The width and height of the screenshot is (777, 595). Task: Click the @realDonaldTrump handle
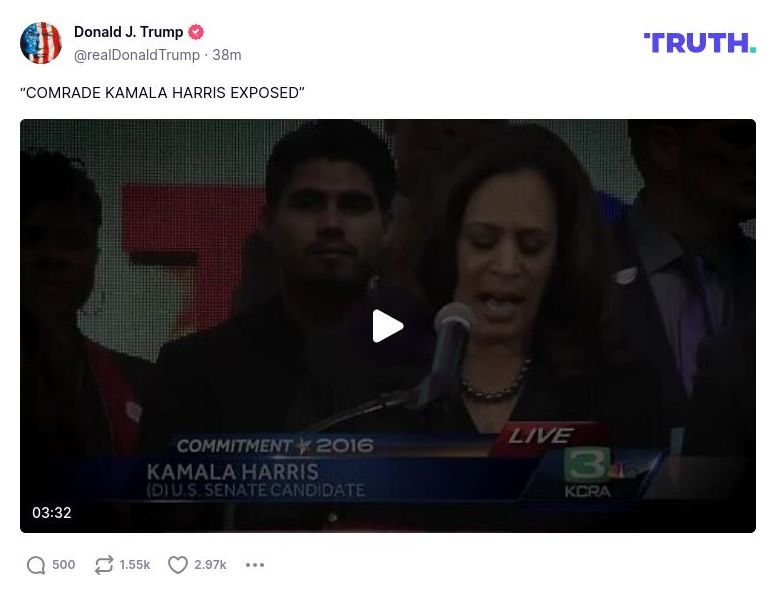(137, 55)
